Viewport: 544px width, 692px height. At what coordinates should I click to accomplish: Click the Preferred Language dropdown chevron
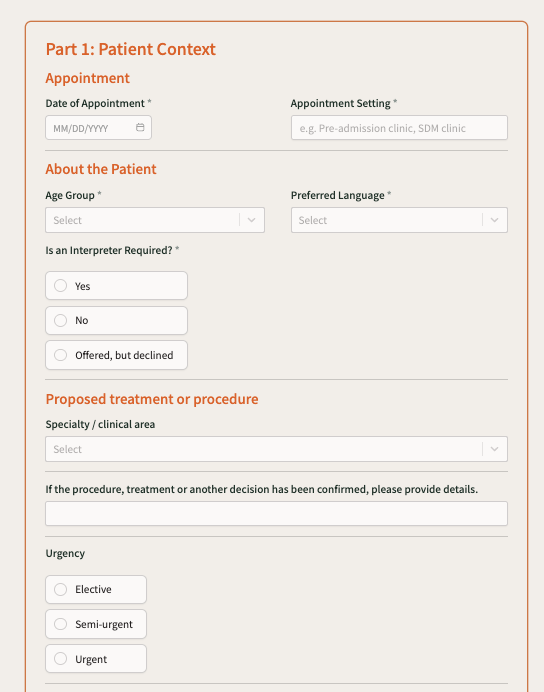tap(495, 220)
